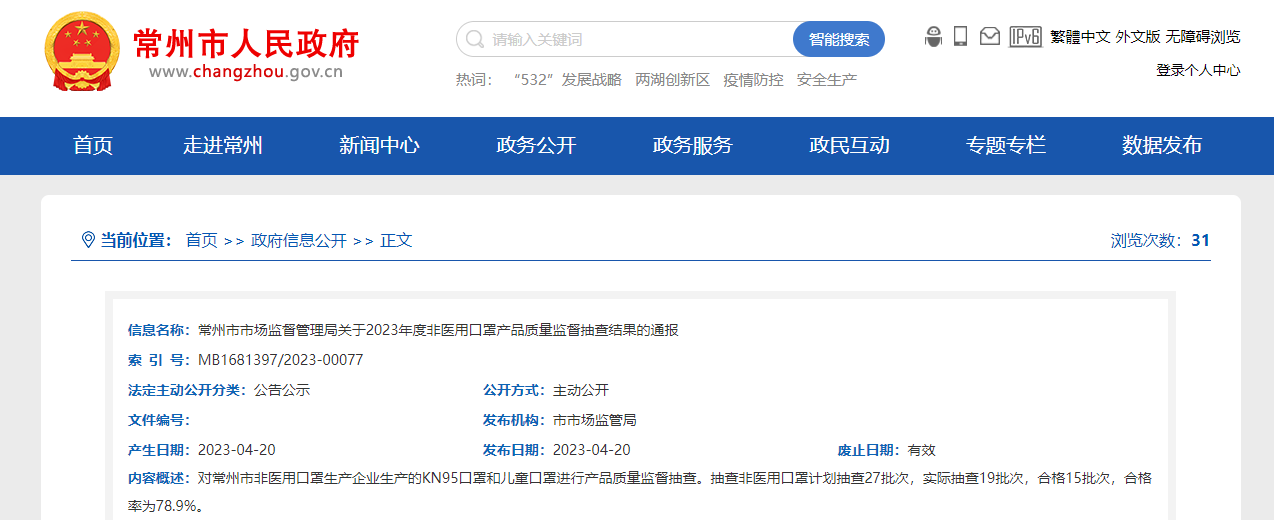This screenshot has height=520, width=1274.
Task: Click the IPv6 badge icon
Action: 1025,37
